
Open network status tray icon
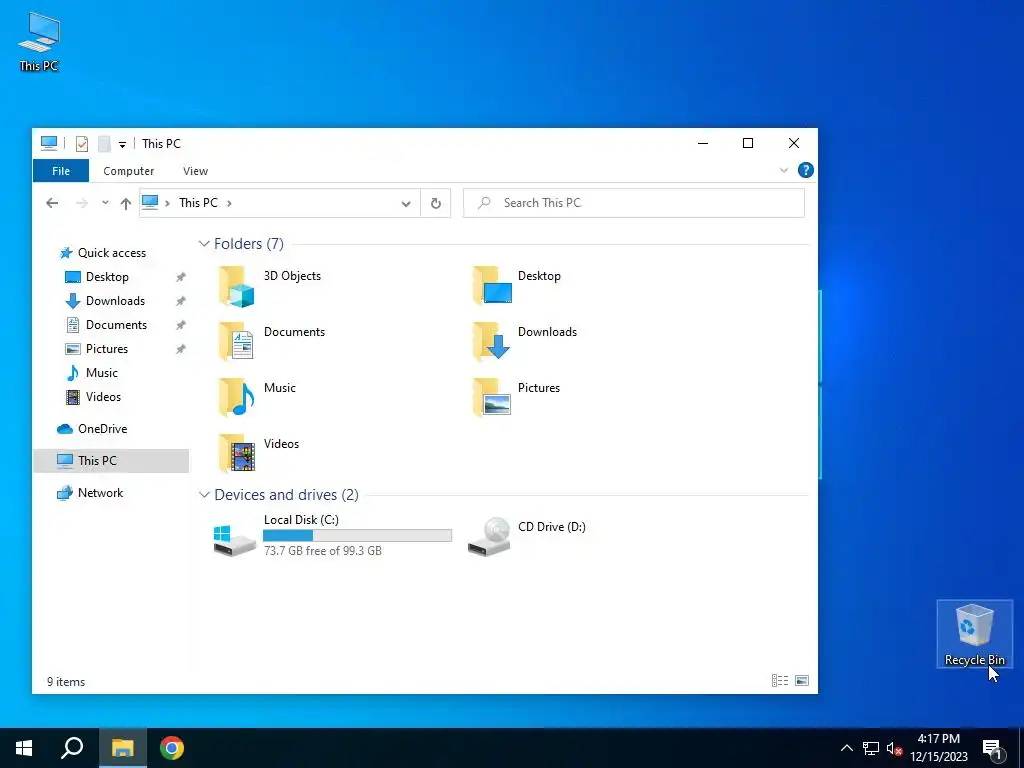871,748
